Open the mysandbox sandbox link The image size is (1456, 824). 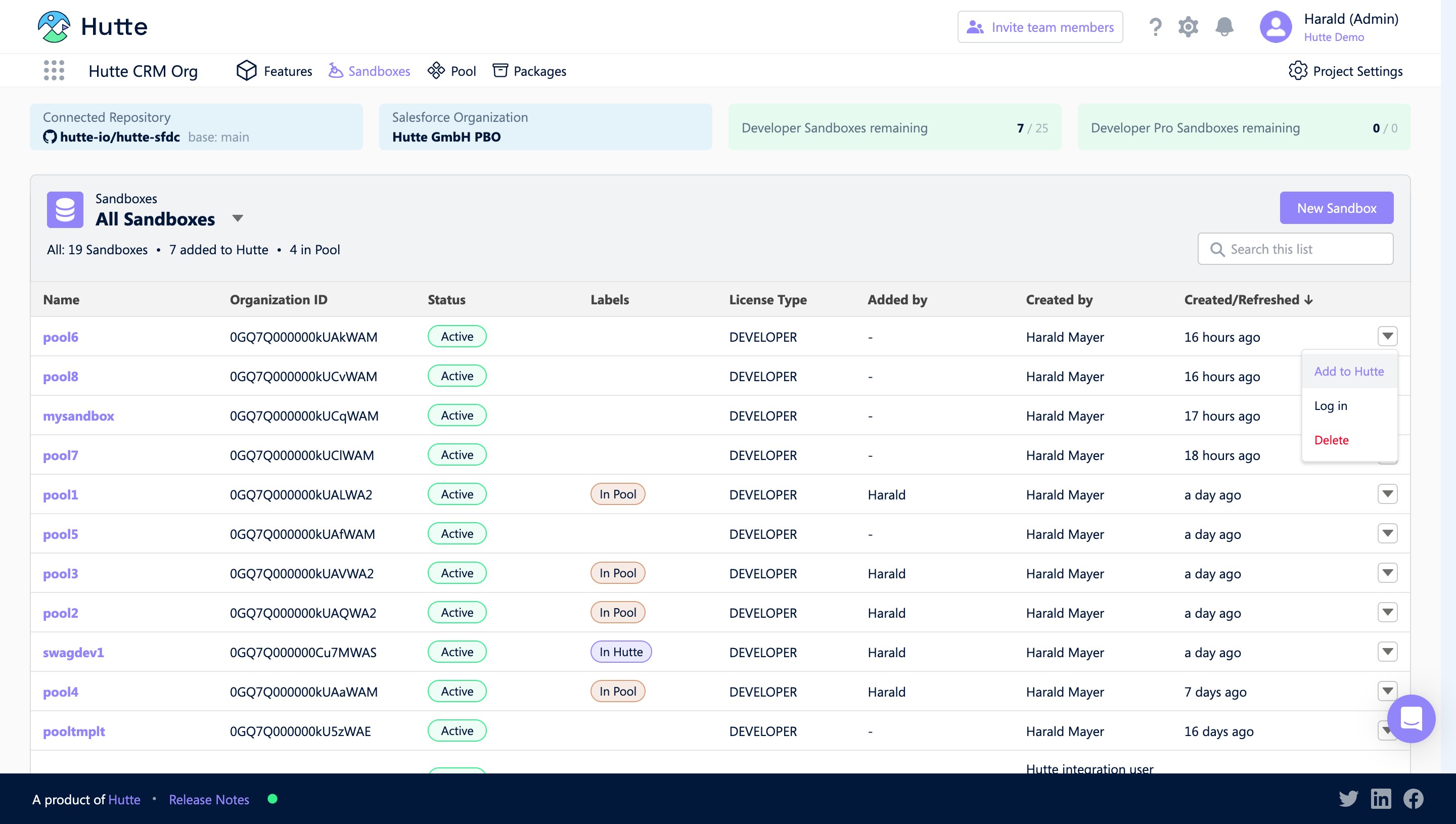[79, 416]
